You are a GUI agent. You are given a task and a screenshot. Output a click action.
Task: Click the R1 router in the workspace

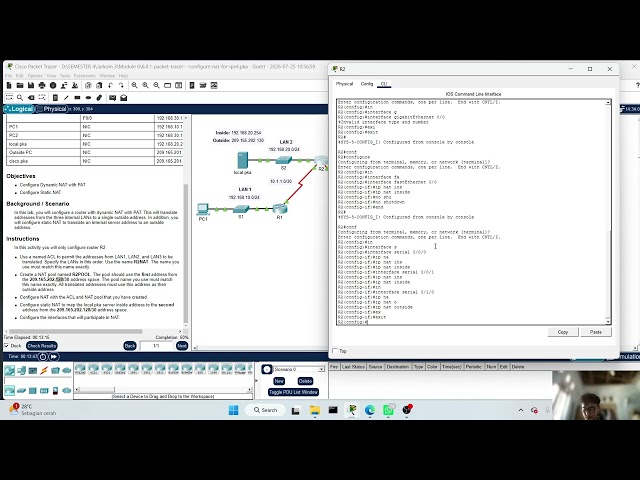point(280,209)
